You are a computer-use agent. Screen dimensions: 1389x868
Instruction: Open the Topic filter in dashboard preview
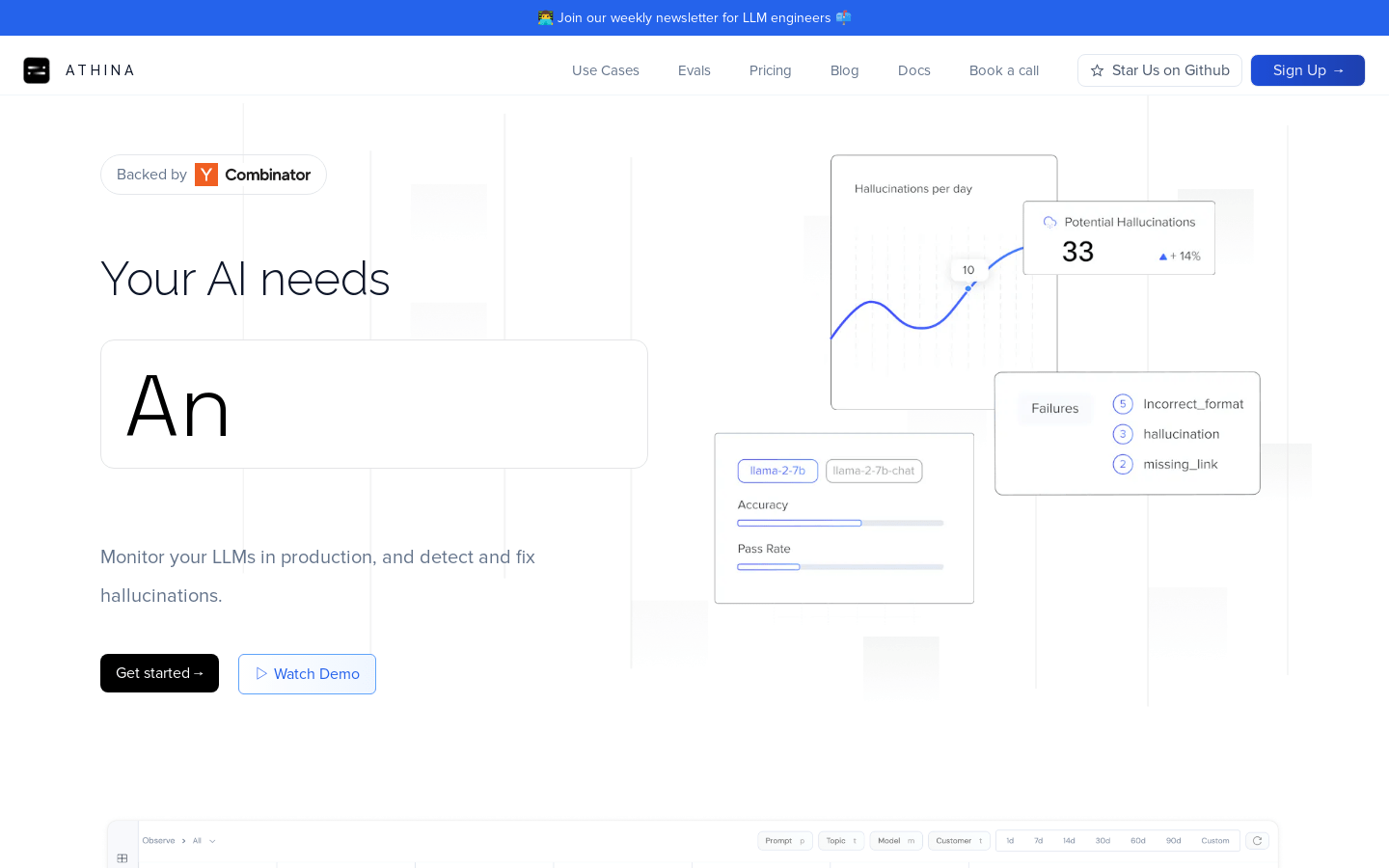point(841,841)
